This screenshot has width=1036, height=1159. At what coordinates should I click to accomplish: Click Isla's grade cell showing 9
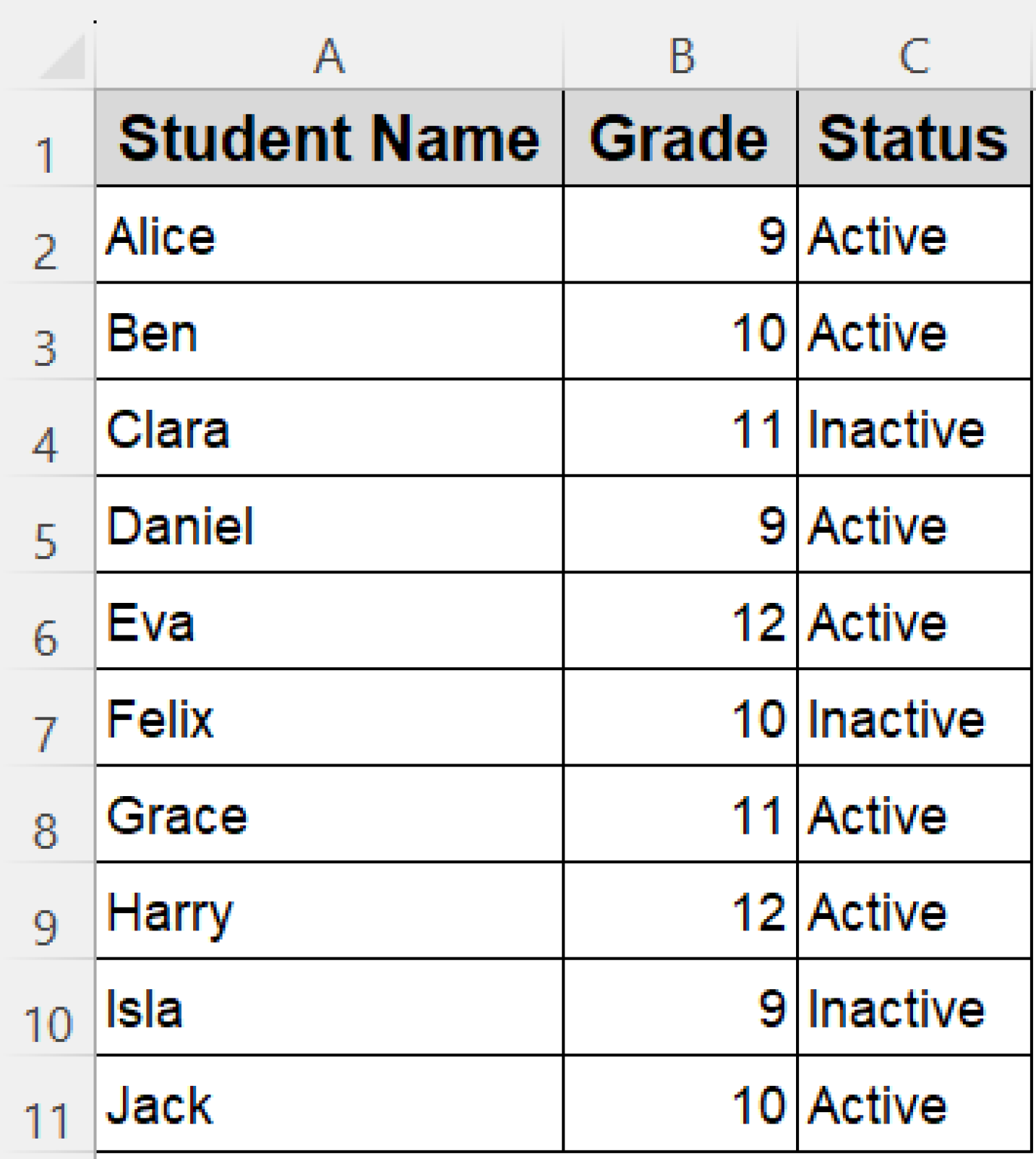coord(681,1008)
